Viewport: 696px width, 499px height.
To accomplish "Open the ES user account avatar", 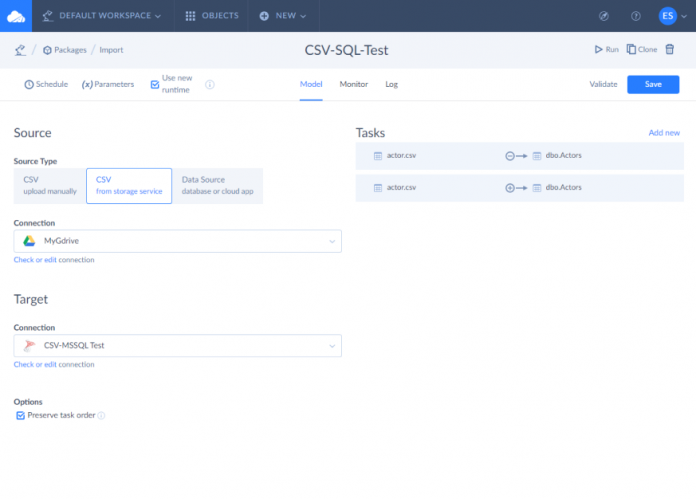I will pos(668,16).
